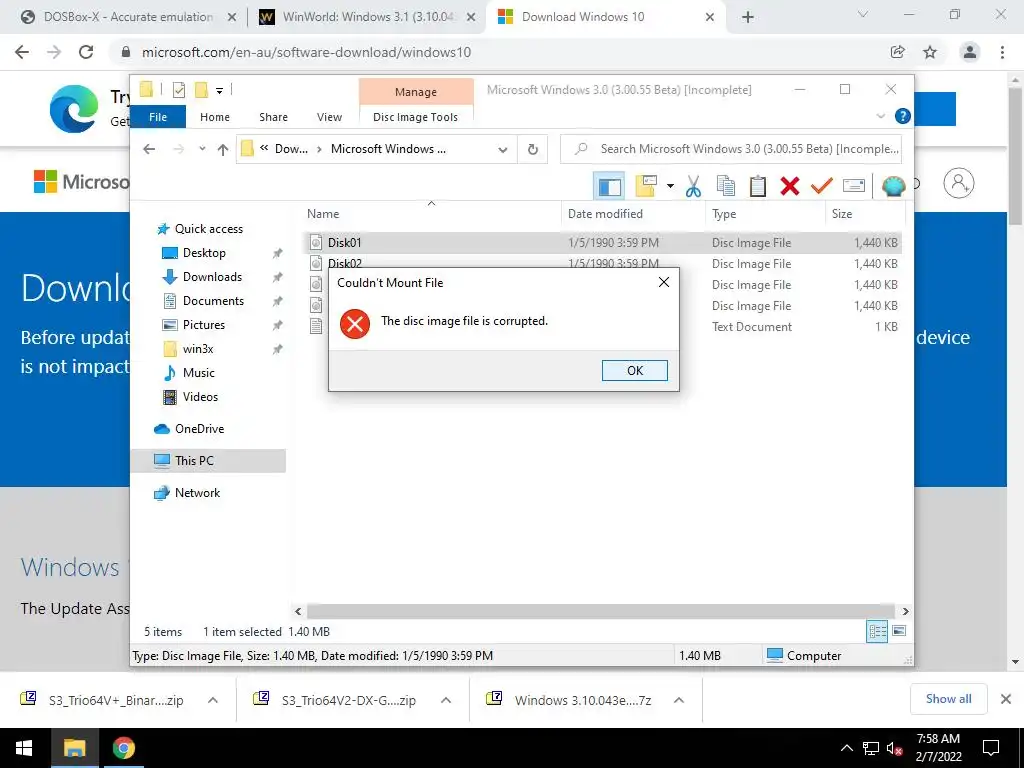
Task: Select the Manage contextual tab
Action: click(416, 92)
